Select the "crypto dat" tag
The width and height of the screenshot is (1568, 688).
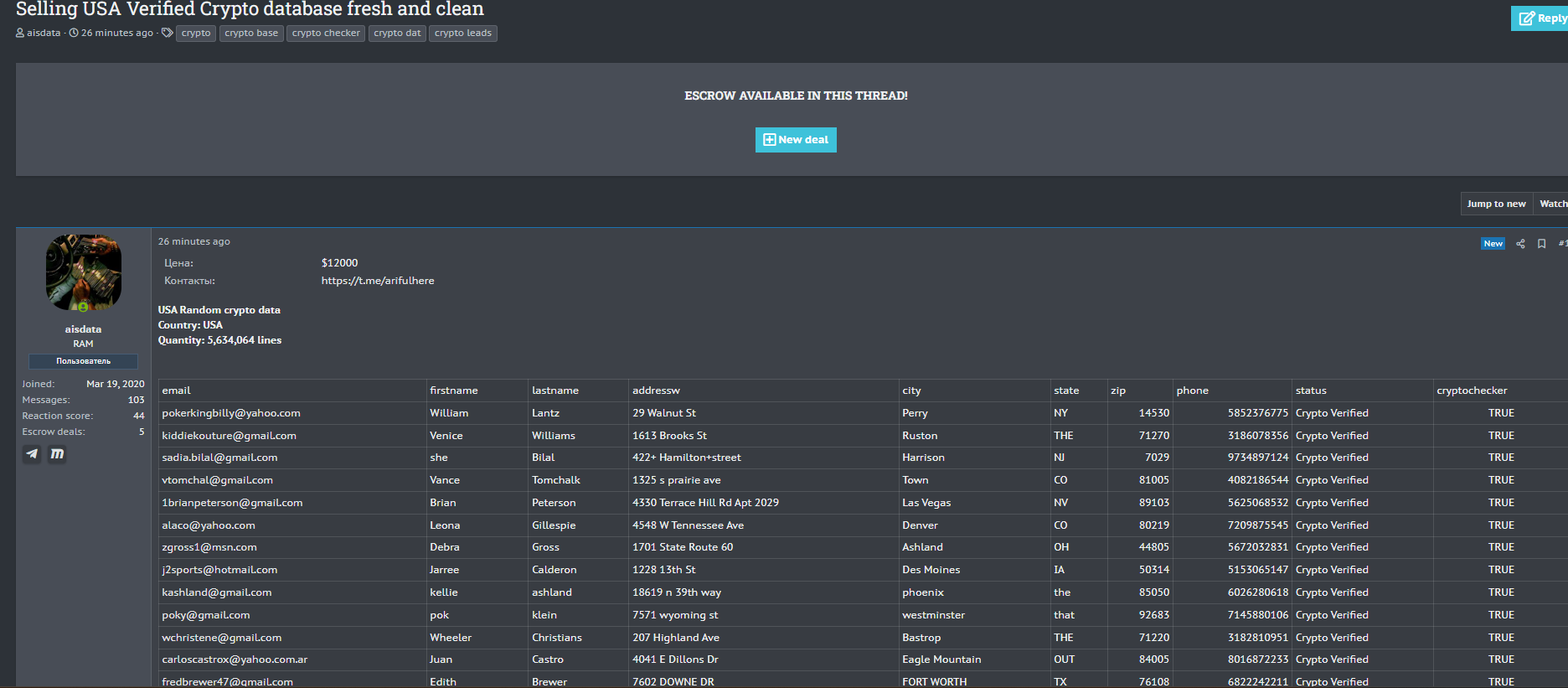coord(397,34)
